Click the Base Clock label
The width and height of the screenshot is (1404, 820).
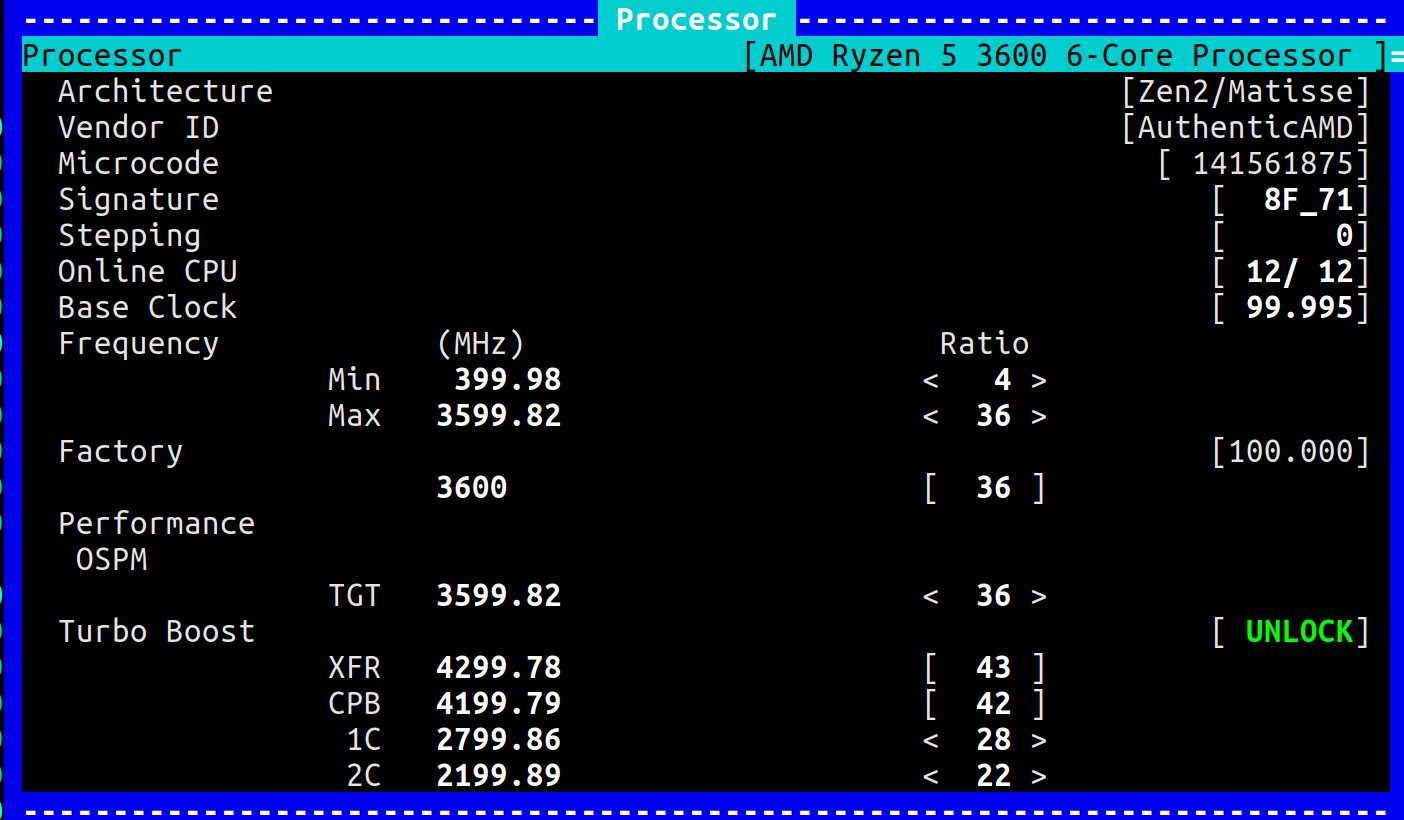coord(147,307)
